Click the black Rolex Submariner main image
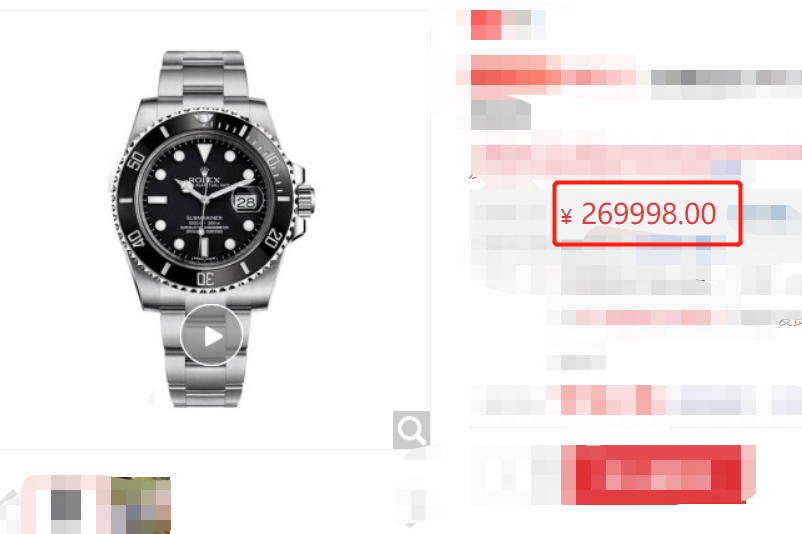This screenshot has width=802, height=534. pyautogui.click(x=212, y=229)
